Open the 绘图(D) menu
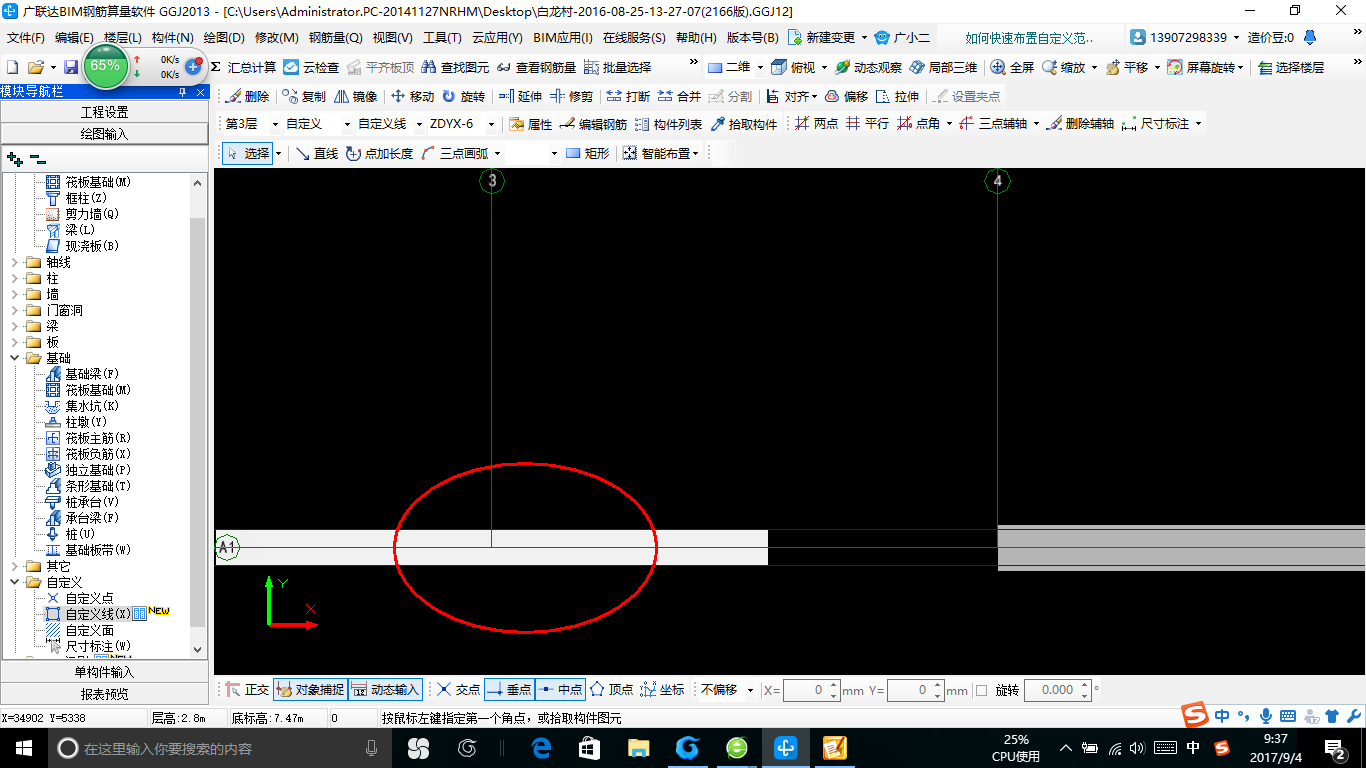1366x768 pixels. [224, 38]
